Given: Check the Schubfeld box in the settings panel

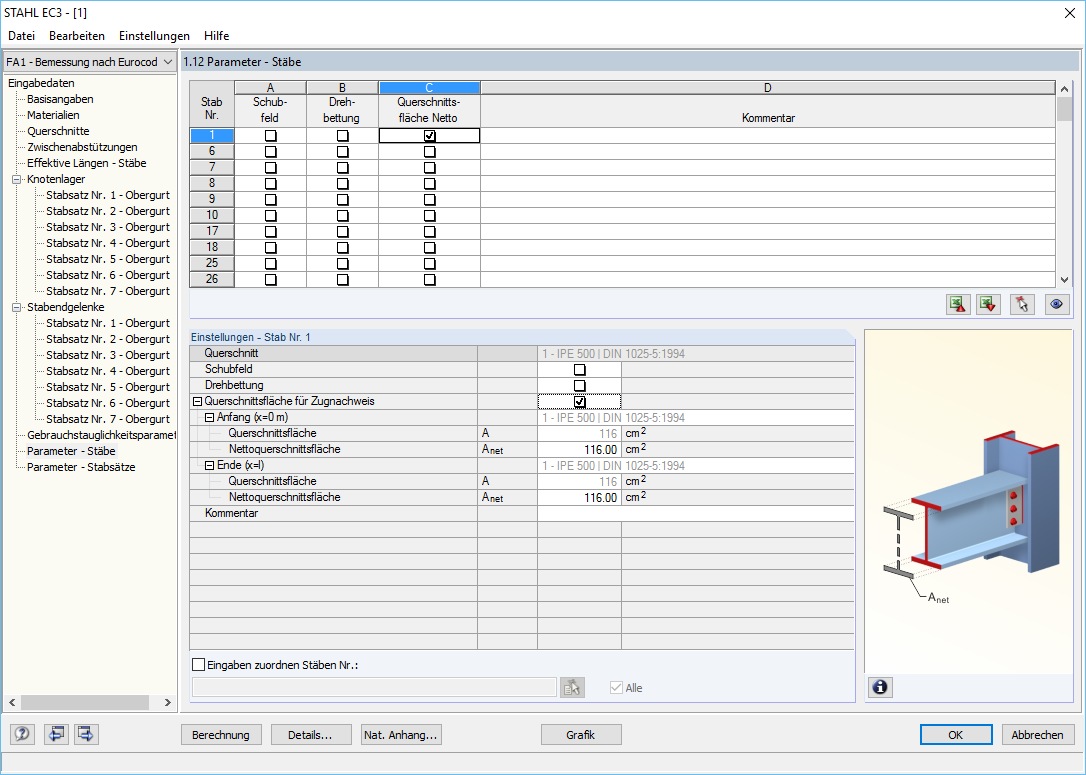Looking at the screenshot, I should 580,369.
